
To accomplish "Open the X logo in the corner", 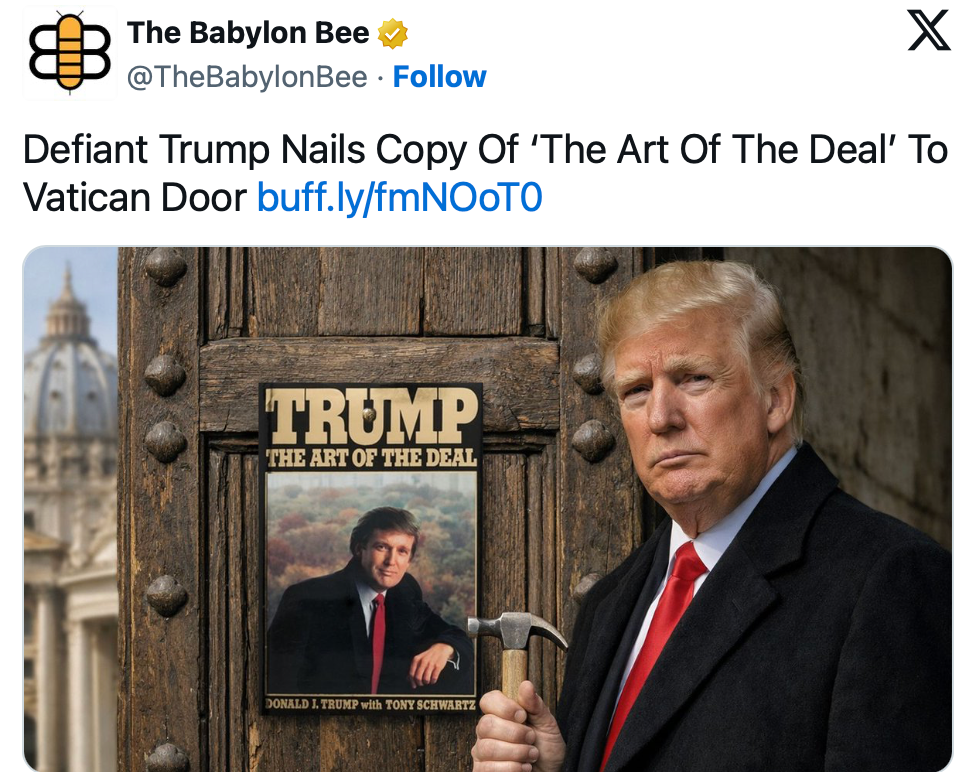I will point(928,30).
